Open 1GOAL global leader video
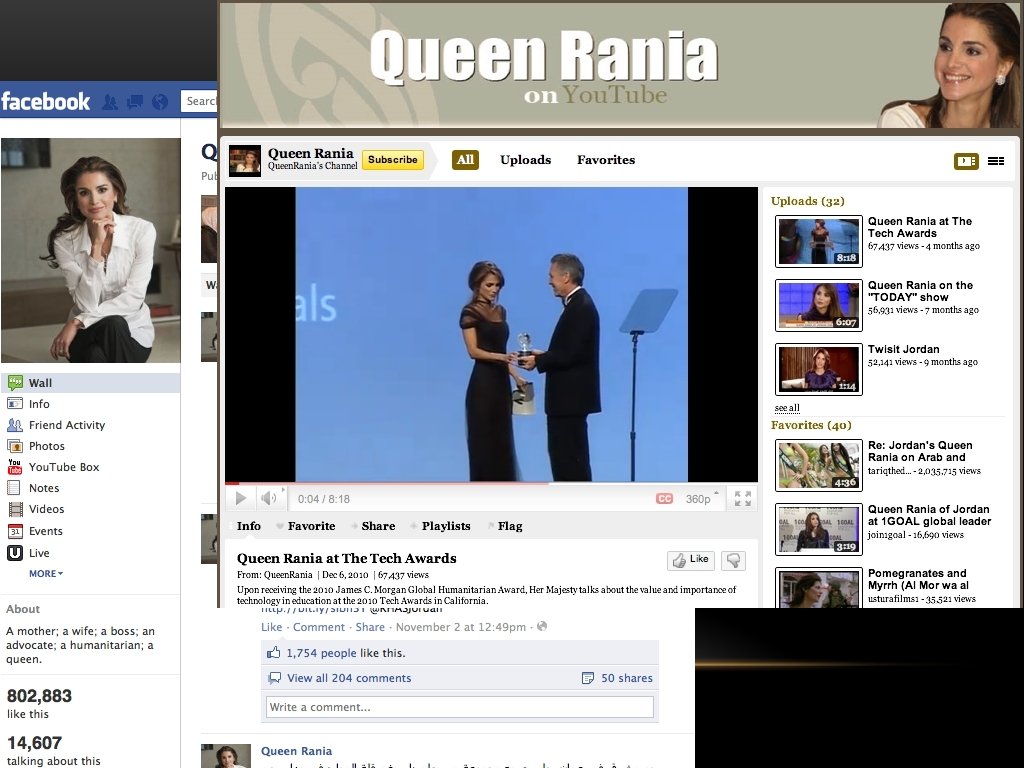The width and height of the screenshot is (1024, 768). [818, 529]
